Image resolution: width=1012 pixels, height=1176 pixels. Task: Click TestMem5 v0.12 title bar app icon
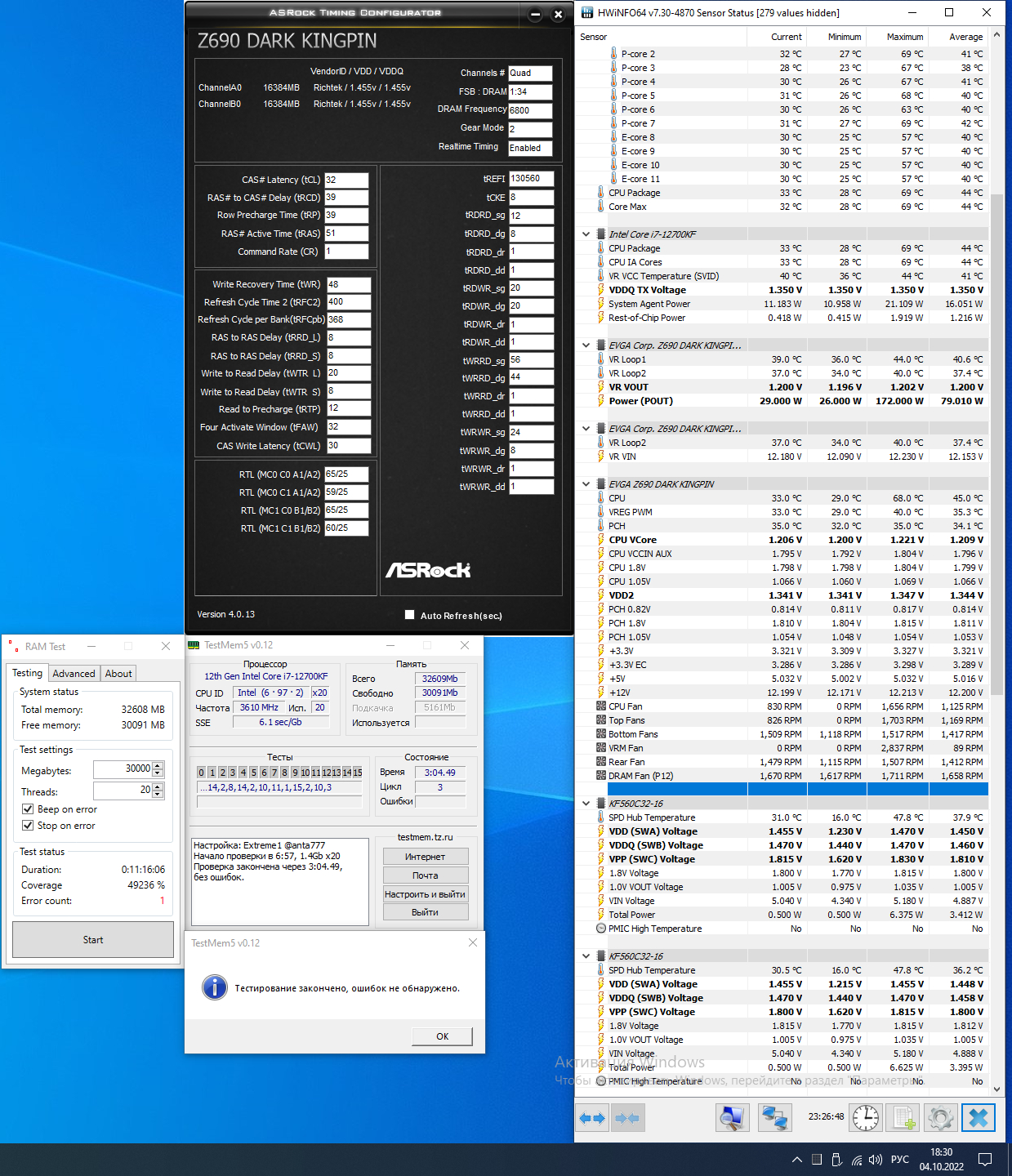click(194, 645)
